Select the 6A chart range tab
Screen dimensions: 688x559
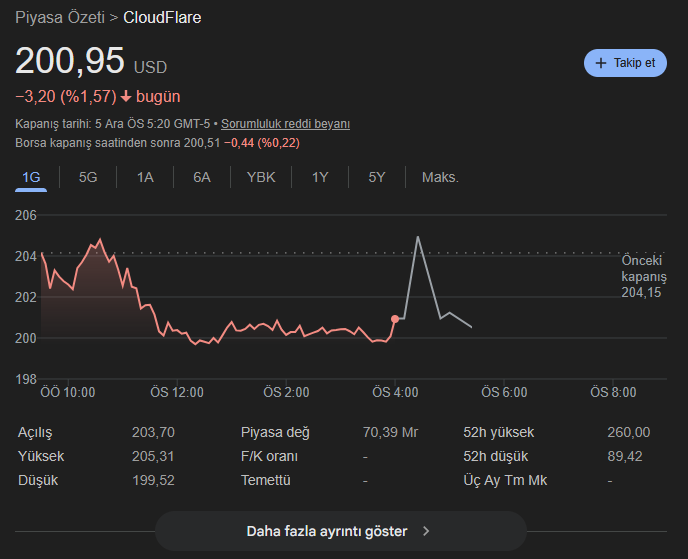(202, 177)
